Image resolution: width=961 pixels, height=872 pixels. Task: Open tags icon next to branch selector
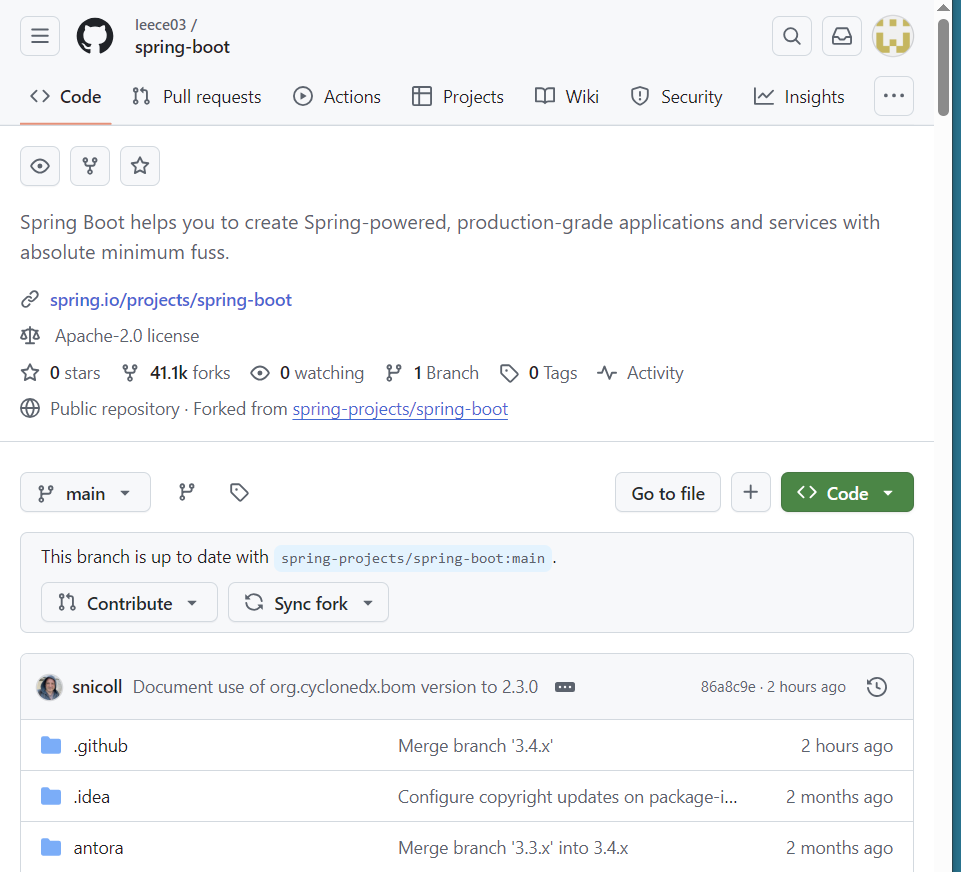click(239, 492)
